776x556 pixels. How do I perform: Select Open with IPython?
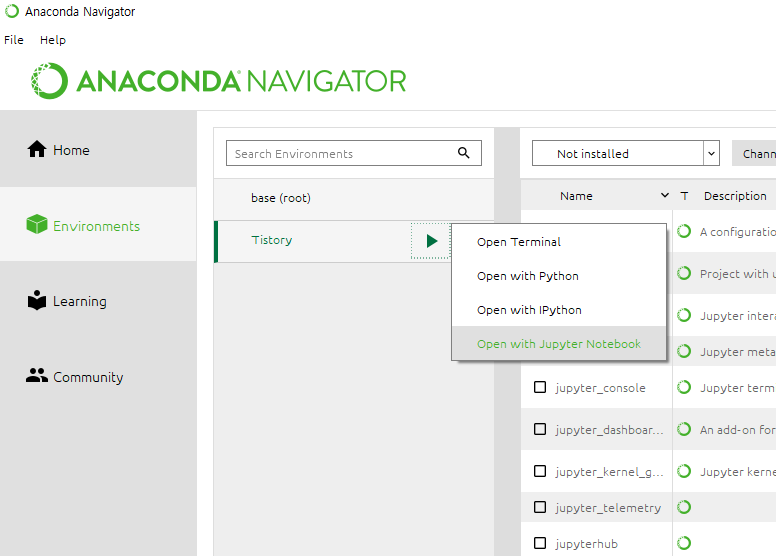pos(559,310)
